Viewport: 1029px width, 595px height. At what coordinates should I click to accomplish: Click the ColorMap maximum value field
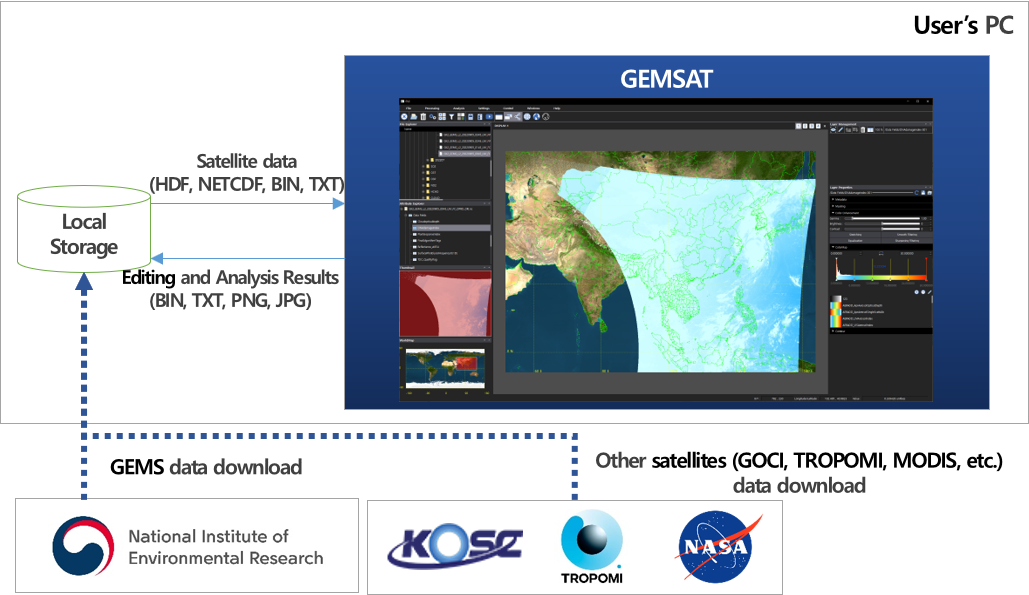tap(915, 253)
